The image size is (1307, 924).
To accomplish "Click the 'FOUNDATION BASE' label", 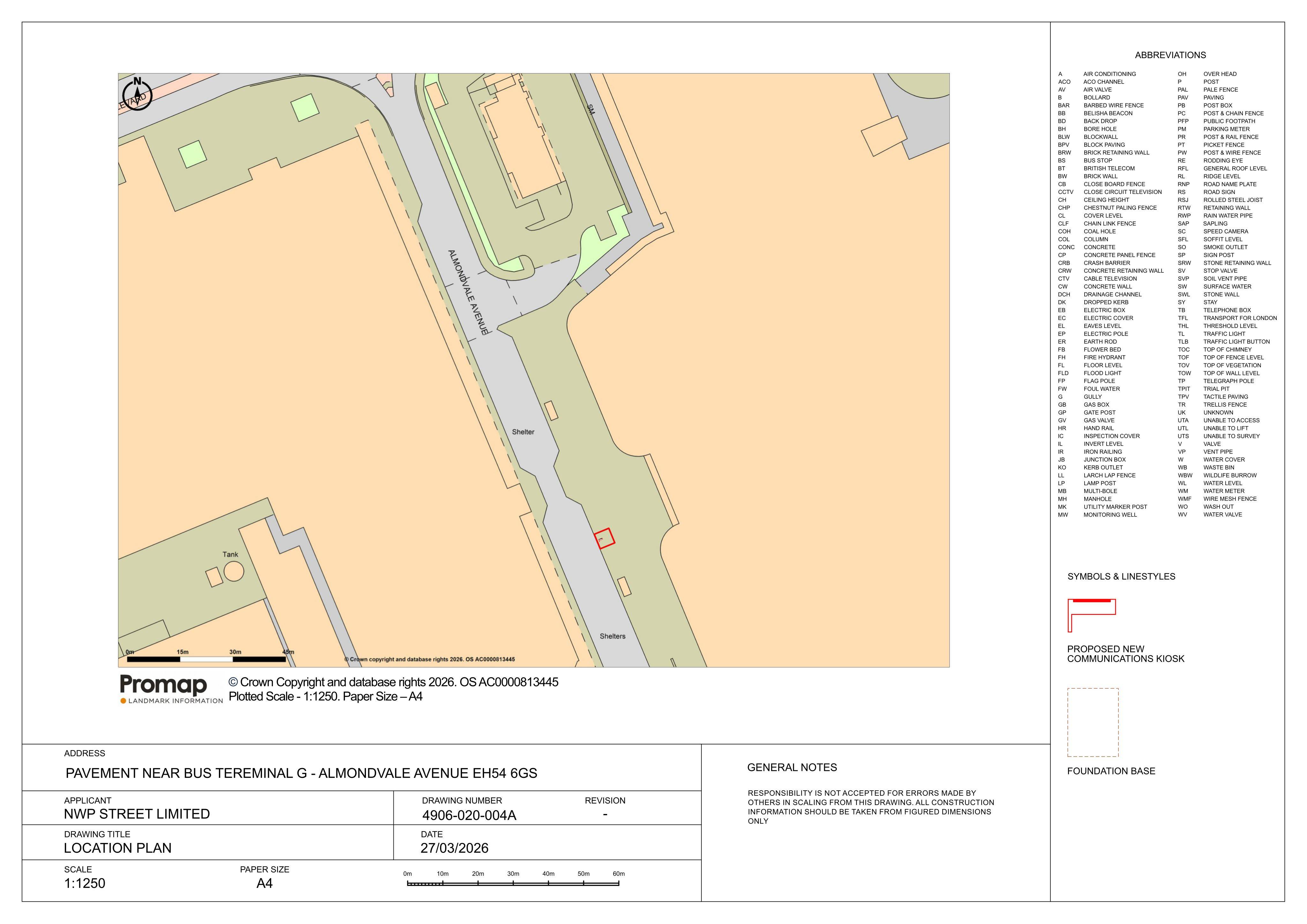I will 1111,771.
